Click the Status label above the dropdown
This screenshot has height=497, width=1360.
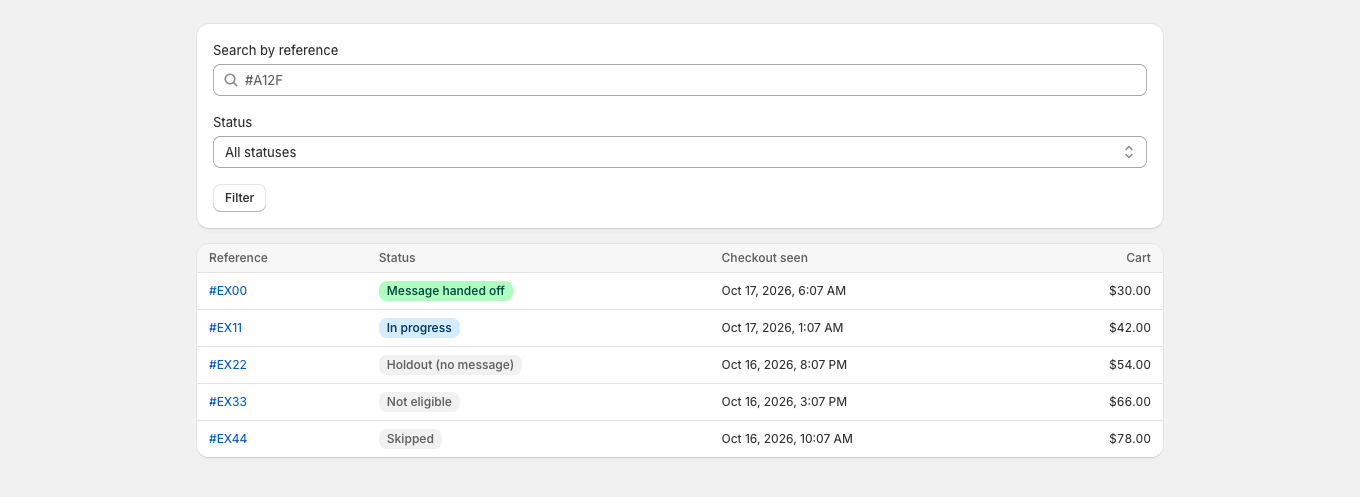click(232, 122)
